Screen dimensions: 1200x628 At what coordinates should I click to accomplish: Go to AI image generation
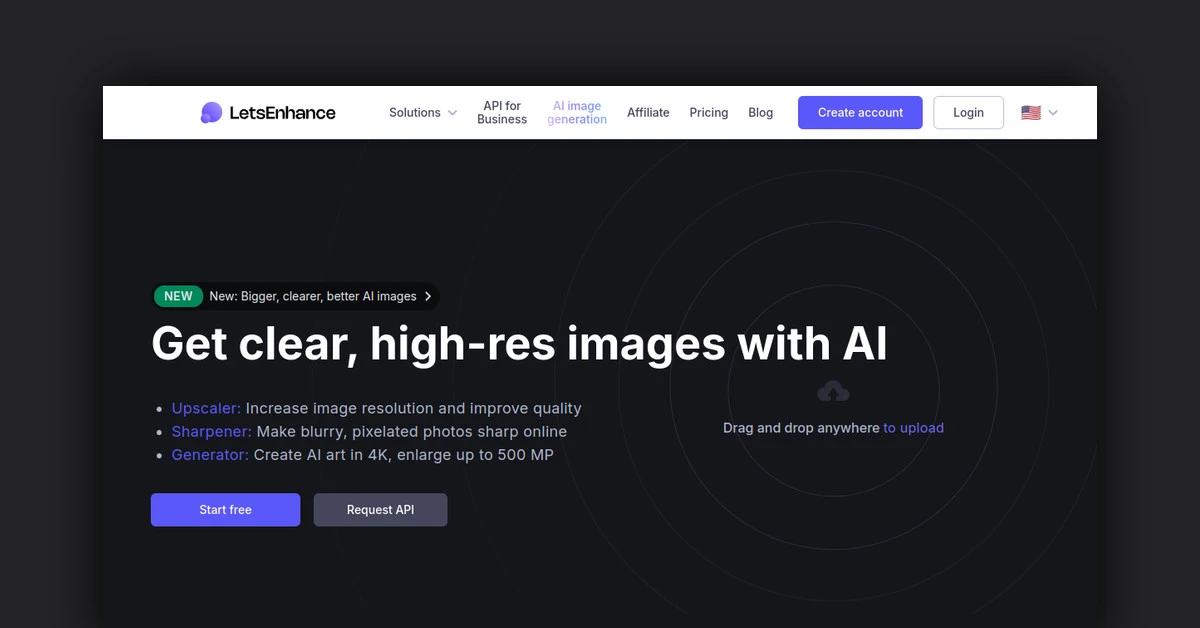pyautogui.click(x=577, y=113)
